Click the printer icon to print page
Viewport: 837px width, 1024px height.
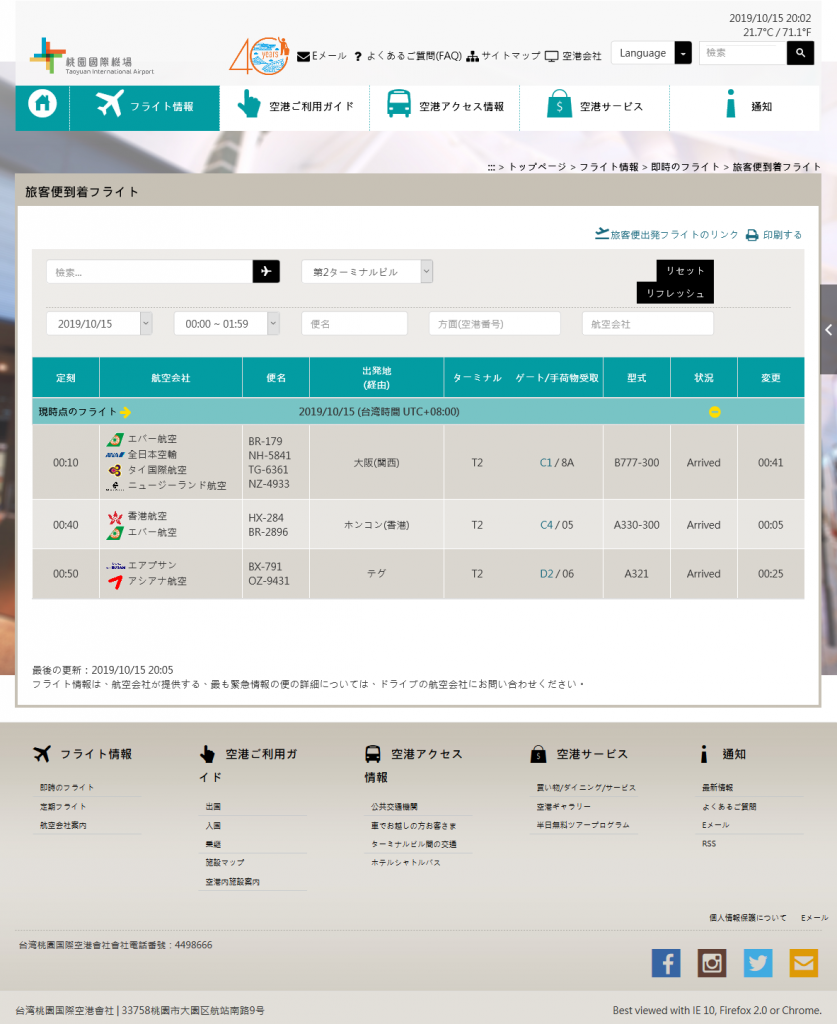pos(752,235)
